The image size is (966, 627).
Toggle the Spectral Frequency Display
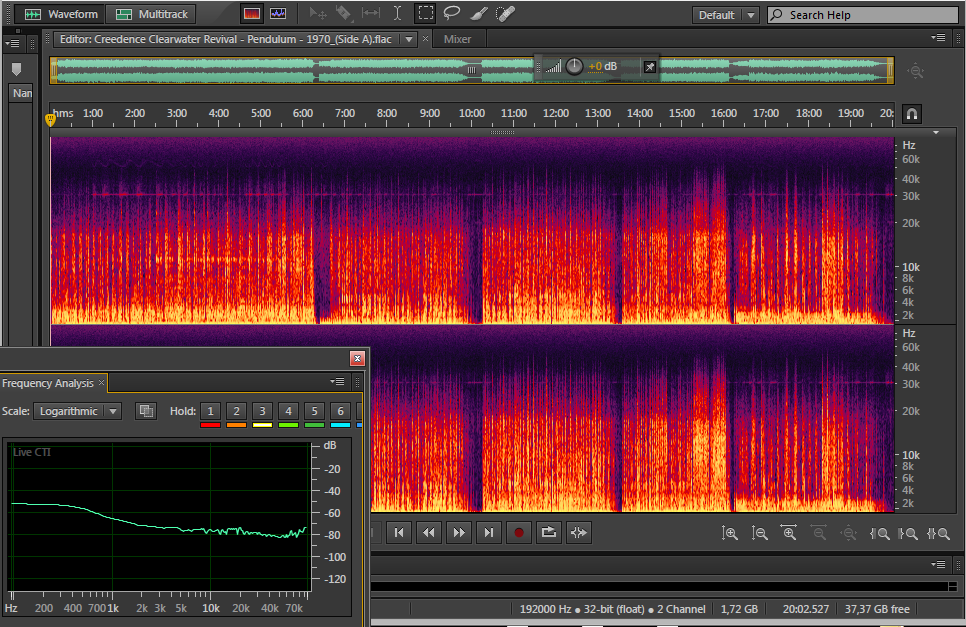point(251,14)
